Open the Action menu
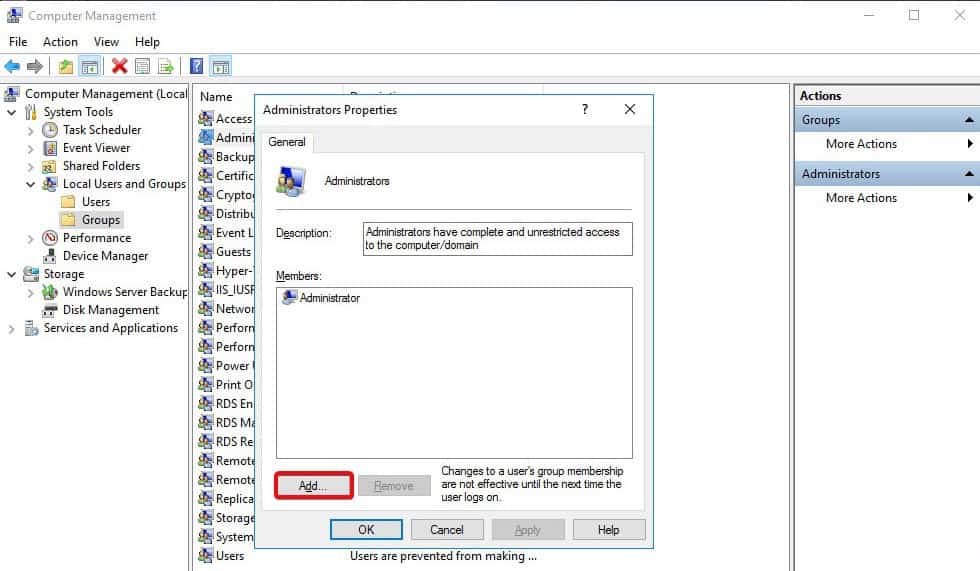The height and width of the screenshot is (571, 980). (x=61, y=42)
